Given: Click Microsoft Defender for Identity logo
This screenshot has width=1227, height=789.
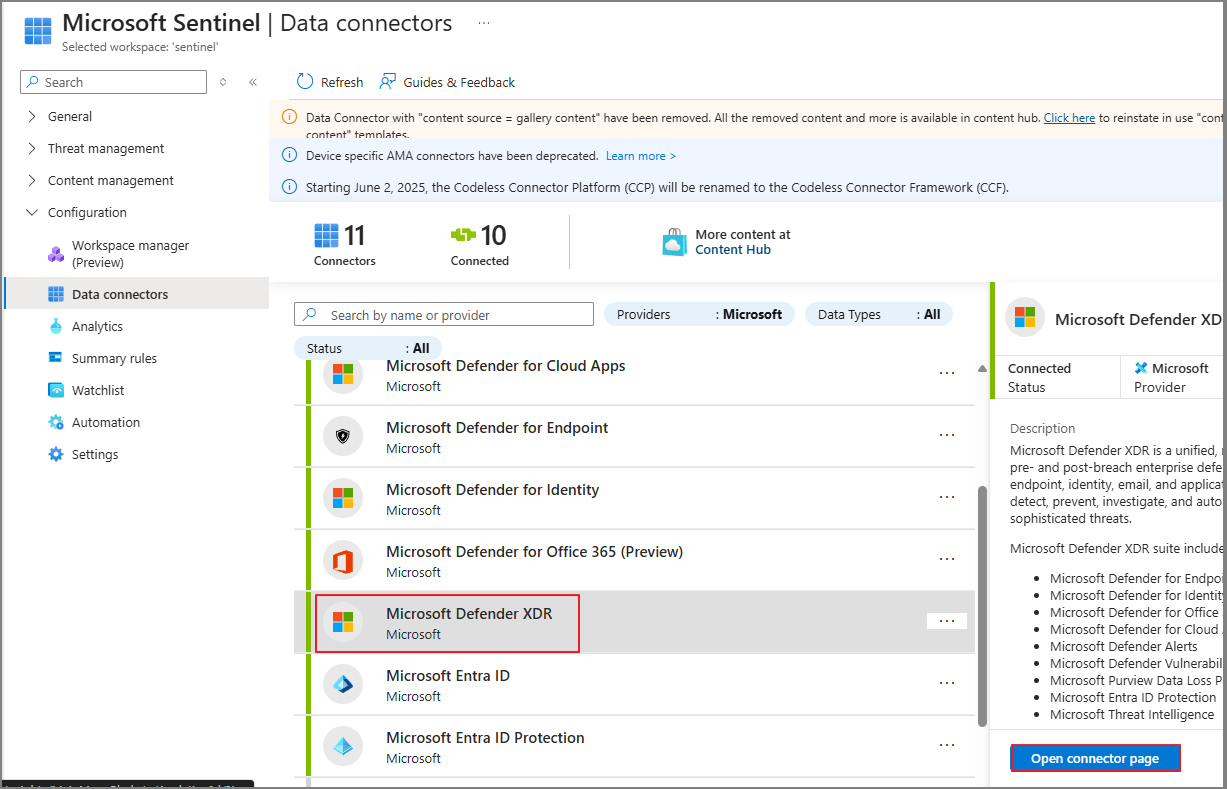Looking at the screenshot, I should click(x=343, y=498).
